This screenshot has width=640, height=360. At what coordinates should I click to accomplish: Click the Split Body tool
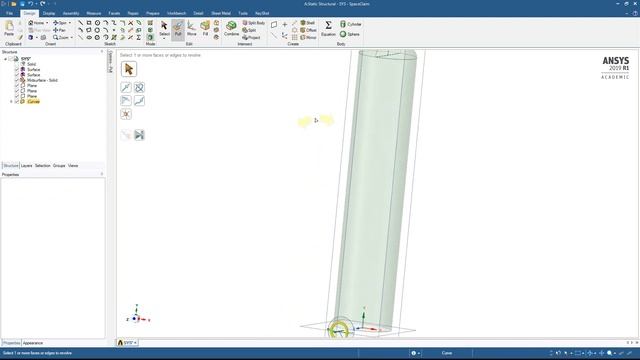point(253,23)
